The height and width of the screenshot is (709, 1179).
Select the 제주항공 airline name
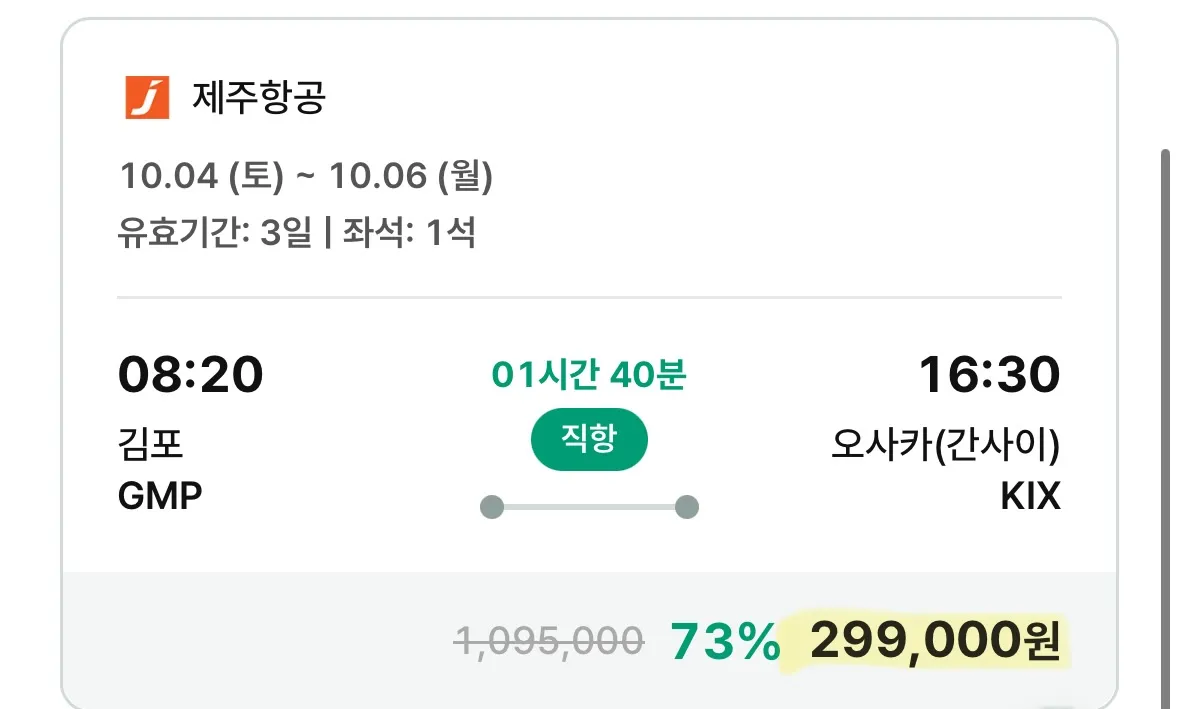tap(259, 98)
